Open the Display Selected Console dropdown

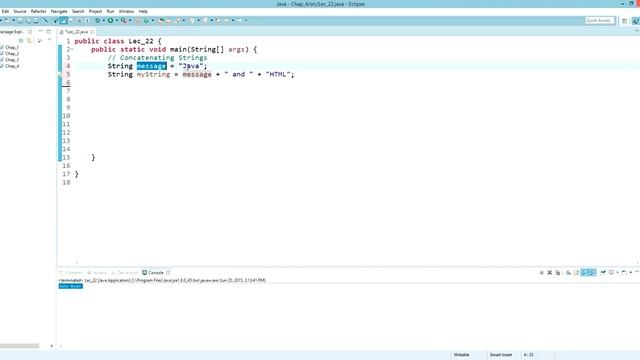click(618, 273)
